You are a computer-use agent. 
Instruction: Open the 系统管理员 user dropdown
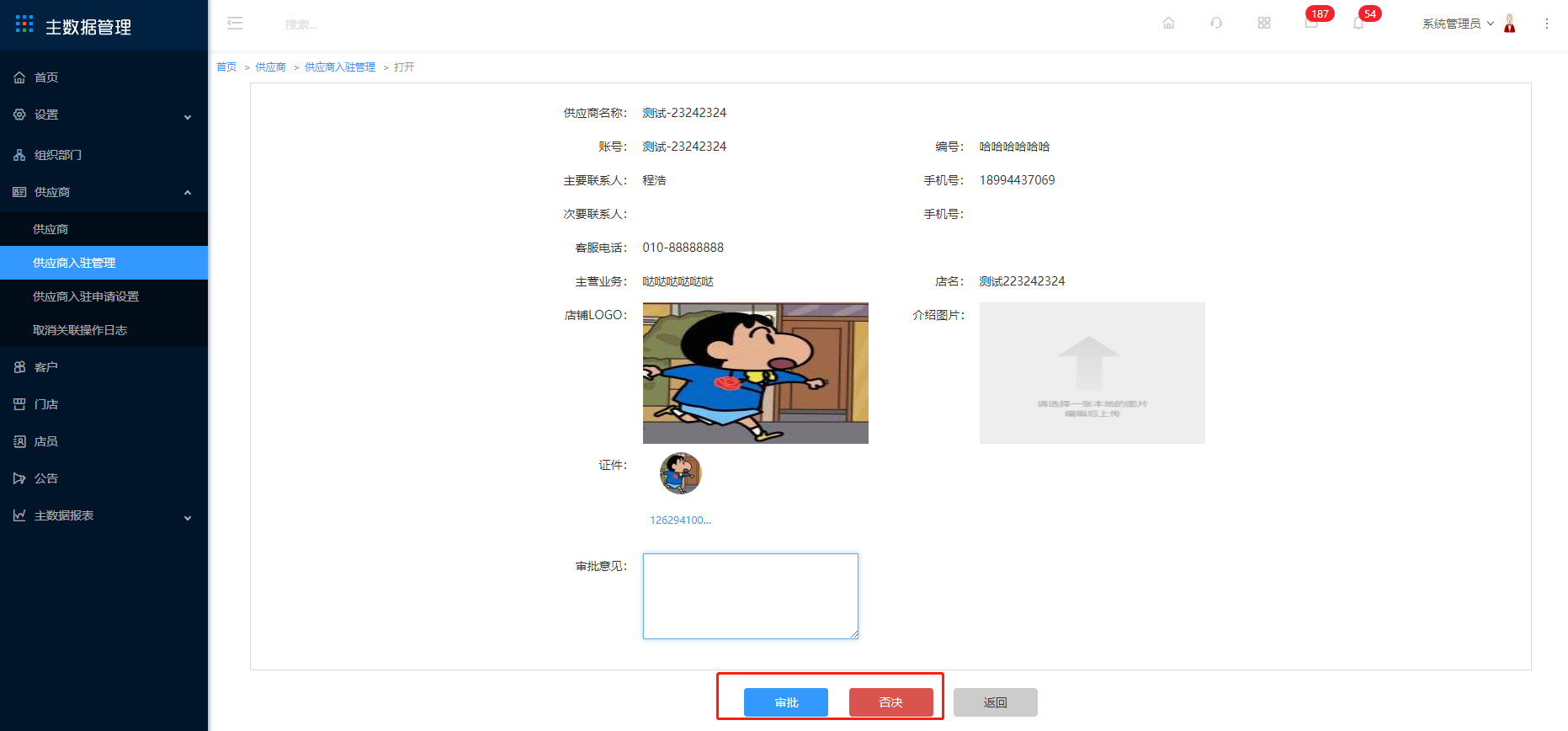(x=1458, y=24)
